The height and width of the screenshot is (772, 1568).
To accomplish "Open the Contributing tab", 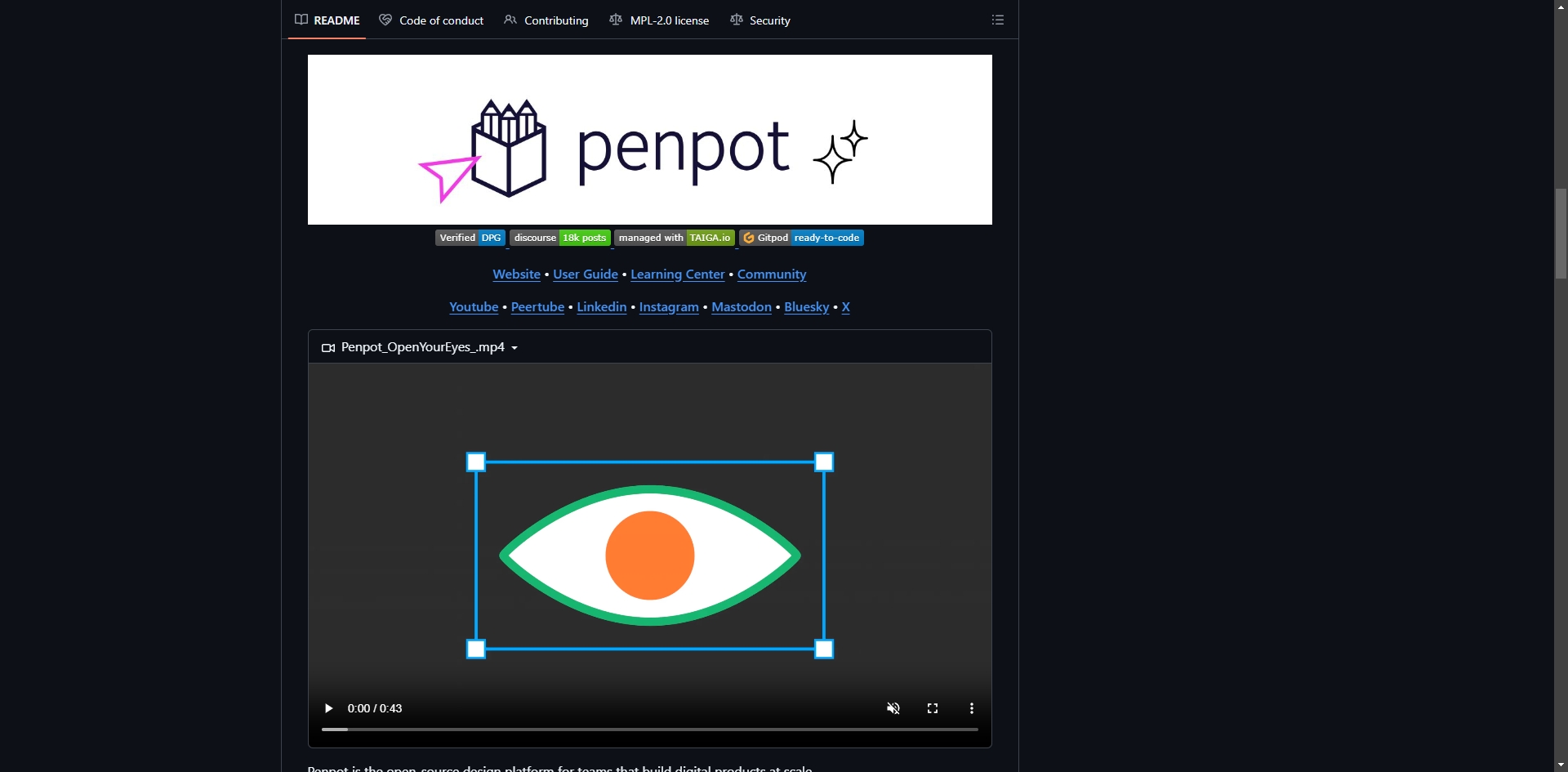I will pos(546,20).
